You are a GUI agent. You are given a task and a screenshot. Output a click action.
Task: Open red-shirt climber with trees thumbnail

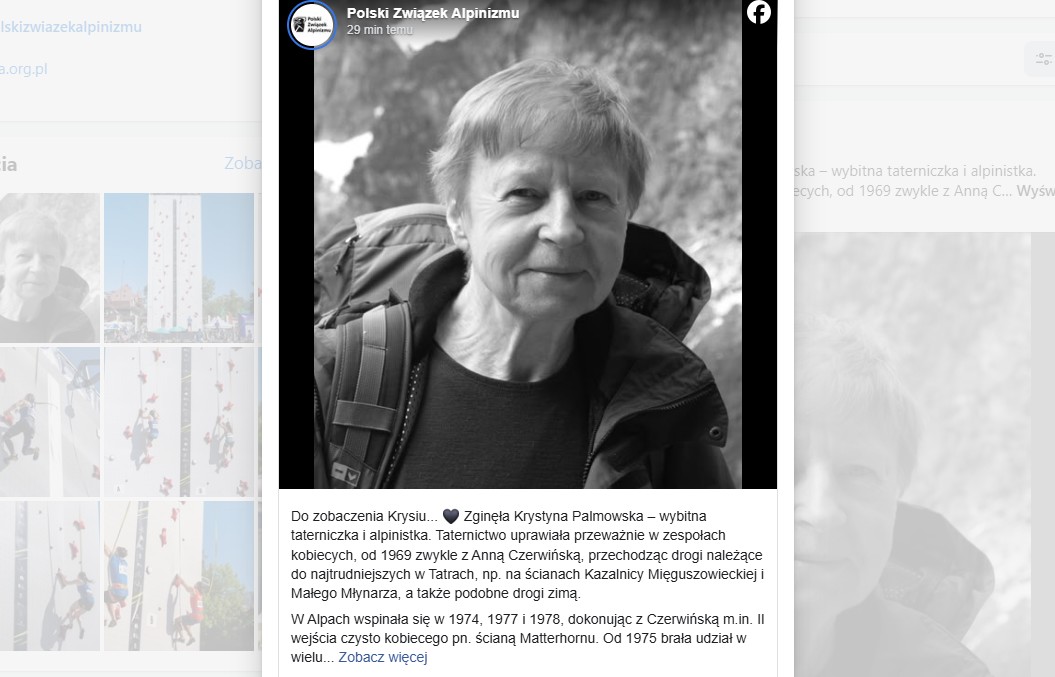coord(179,576)
